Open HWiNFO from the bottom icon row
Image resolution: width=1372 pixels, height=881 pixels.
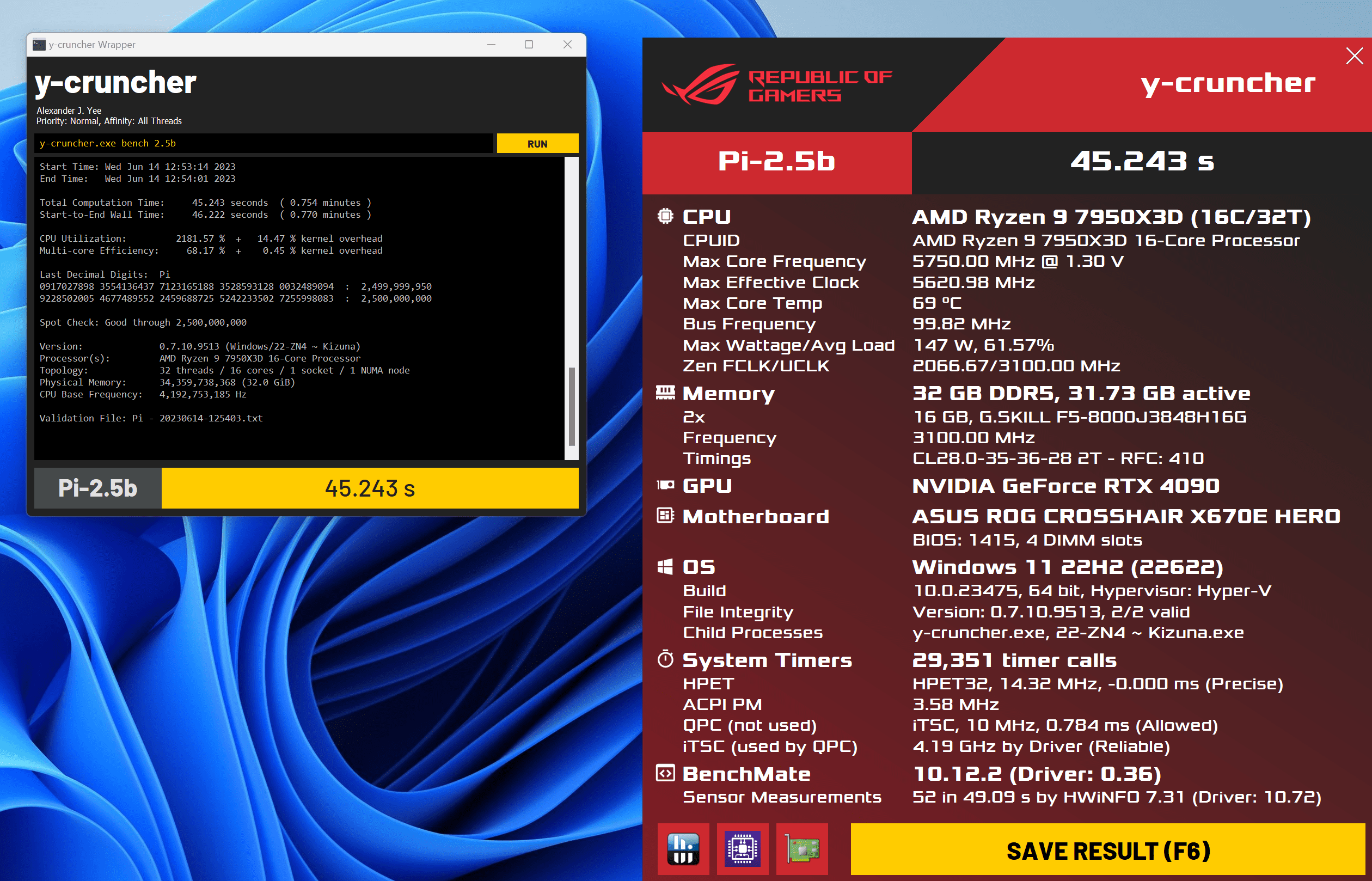click(683, 849)
